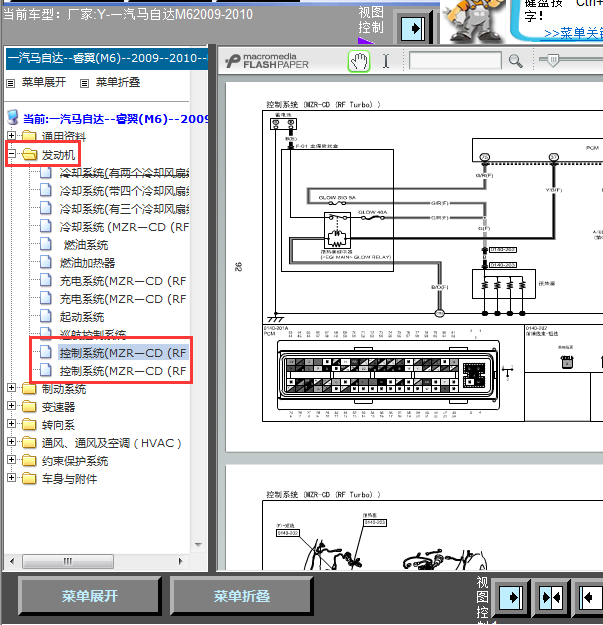Image resolution: width=603 pixels, height=625 pixels.
Task: Click the 变速器 folder icon
Action: click(29, 407)
